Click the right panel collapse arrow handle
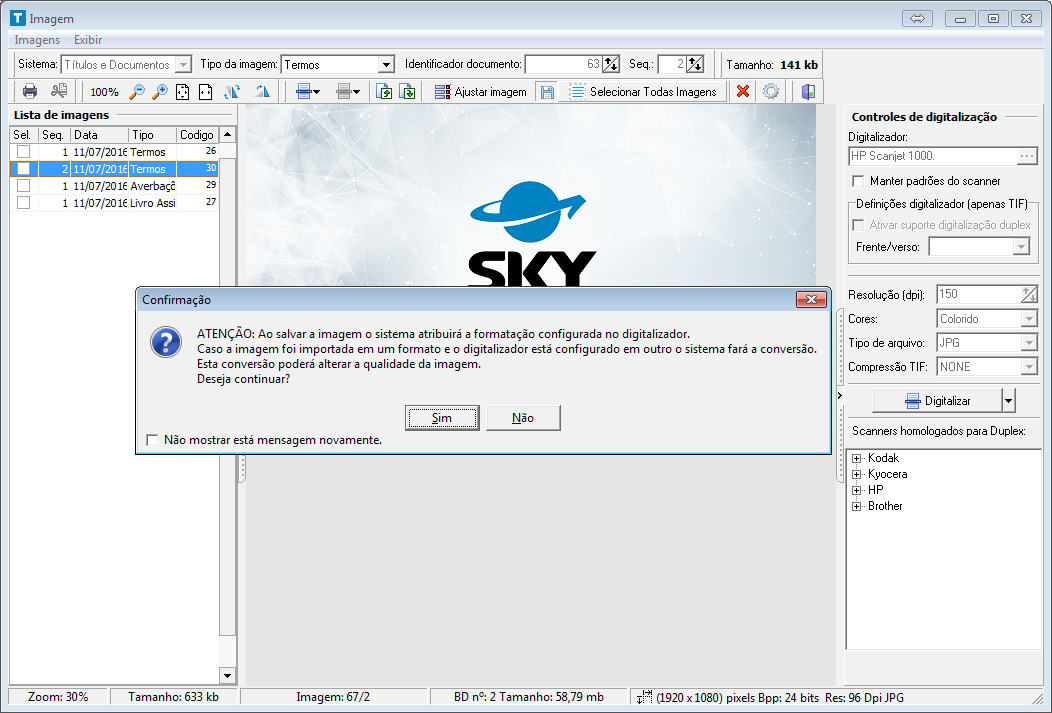The height and width of the screenshot is (713, 1052). click(x=839, y=396)
